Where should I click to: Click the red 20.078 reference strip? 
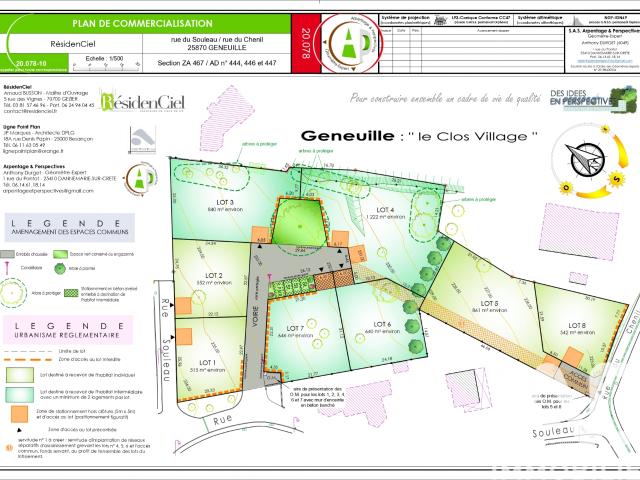pyautogui.click(x=306, y=43)
